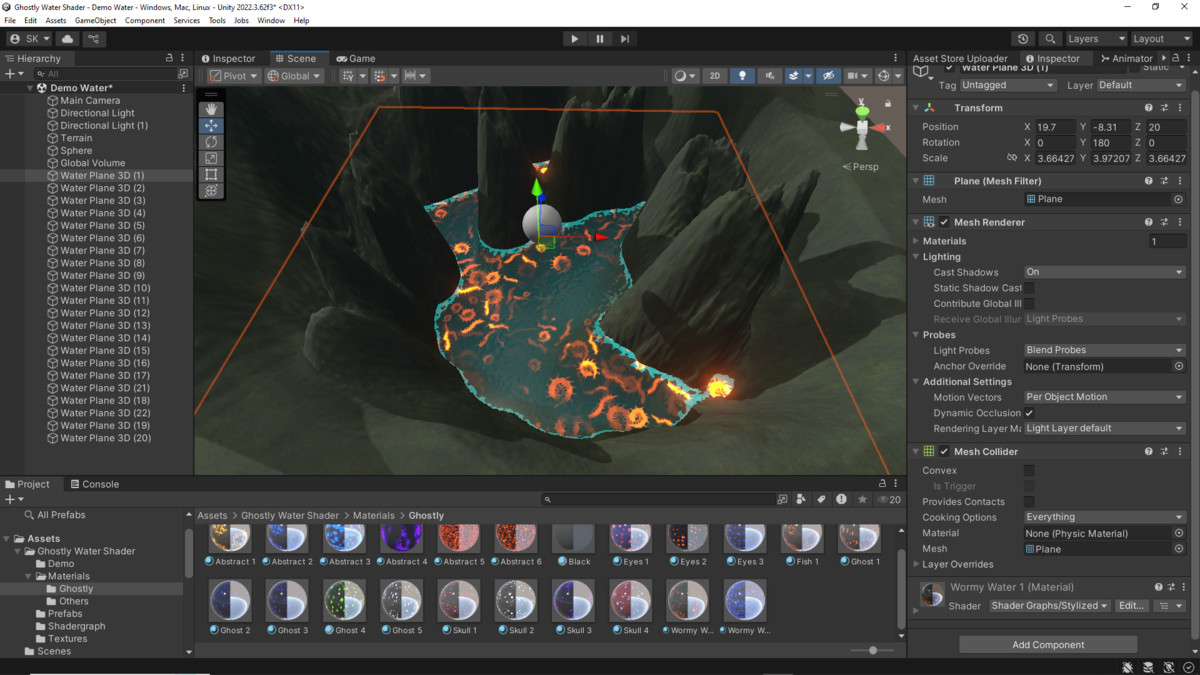Open the Layers dropdown
Image resolution: width=1200 pixels, height=675 pixels.
point(1096,39)
